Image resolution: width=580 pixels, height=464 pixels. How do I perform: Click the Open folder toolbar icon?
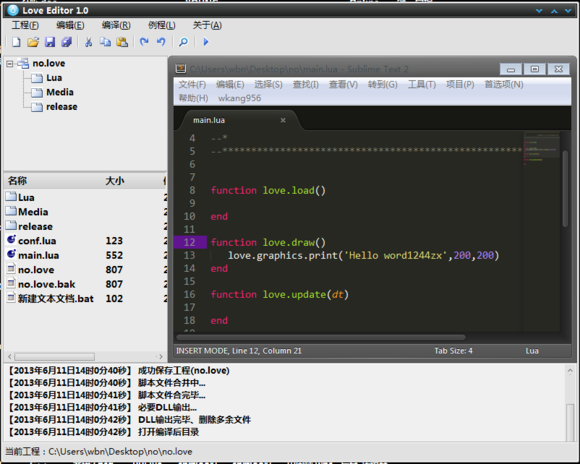point(33,42)
